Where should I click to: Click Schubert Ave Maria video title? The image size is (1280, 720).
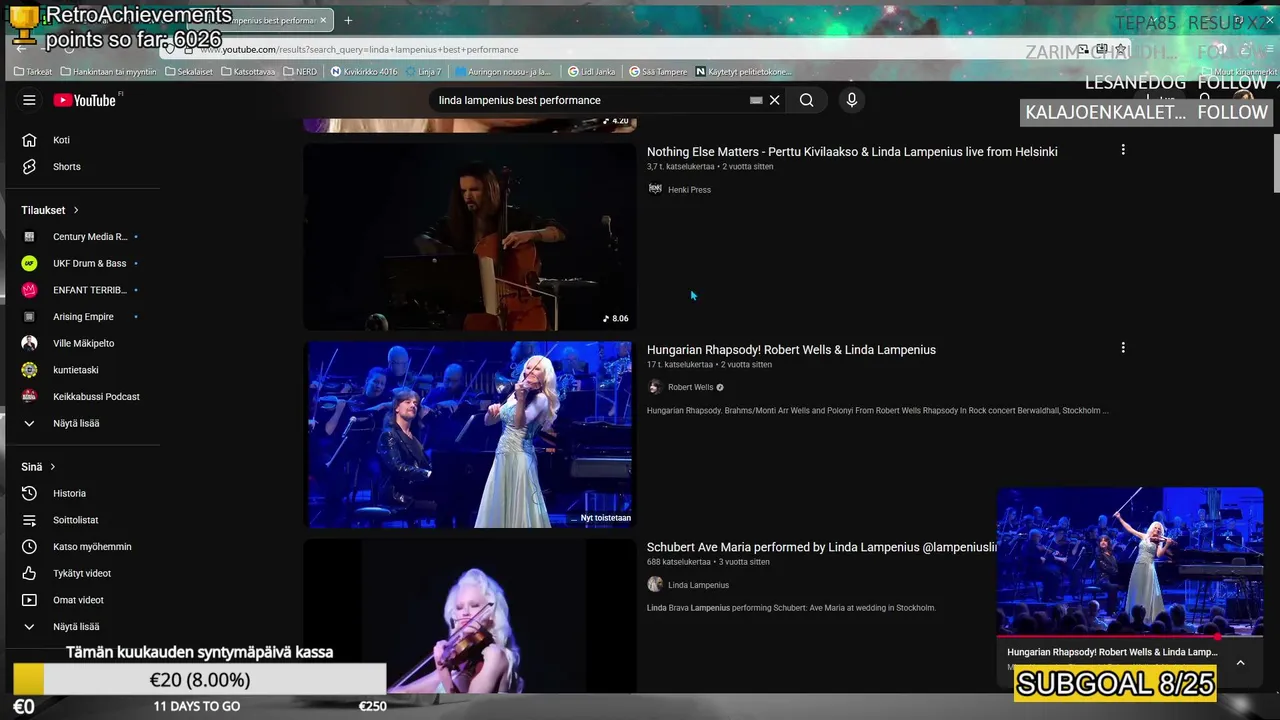point(821,548)
